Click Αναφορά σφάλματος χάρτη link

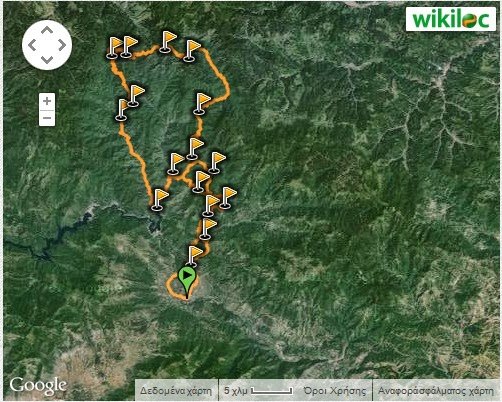coord(436,390)
